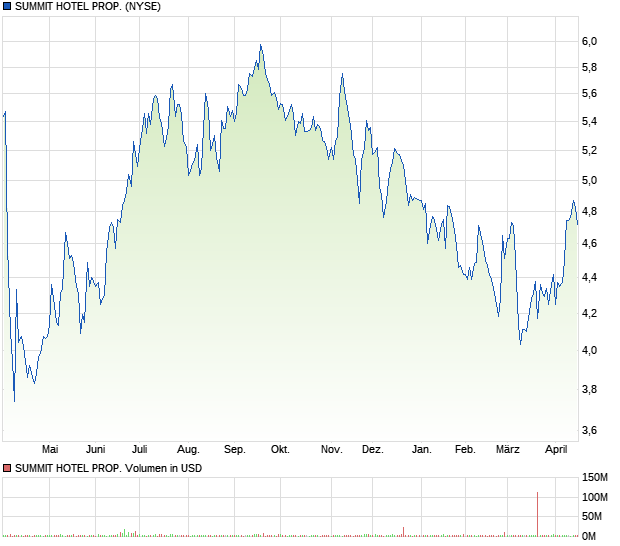
Task: Click 'SUMMIT HOTEL PROP. Volumen in USD' label
Action: pyautogui.click(x=108, y=468)
